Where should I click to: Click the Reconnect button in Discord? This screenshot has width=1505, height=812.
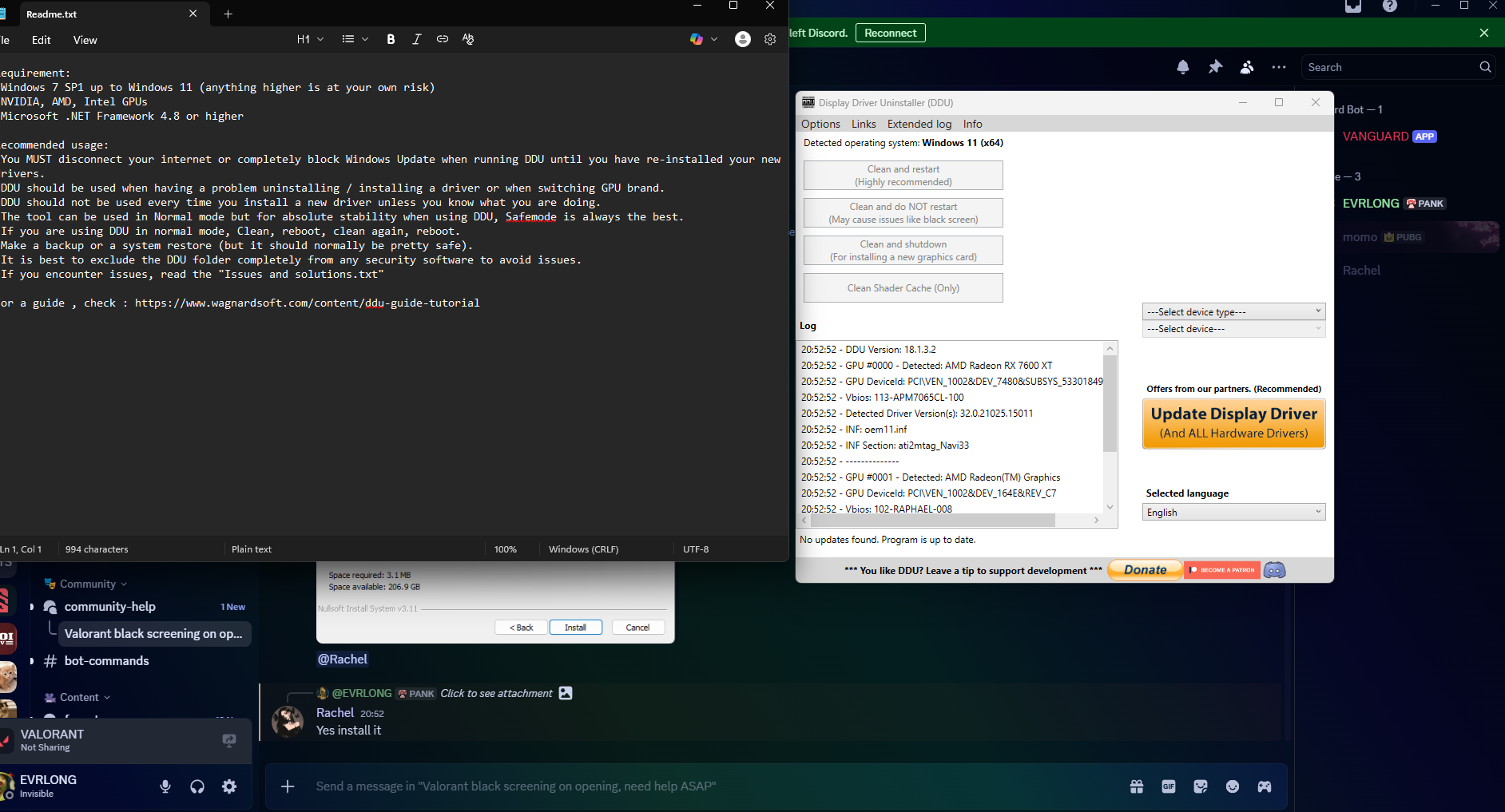tap(891, 33)
